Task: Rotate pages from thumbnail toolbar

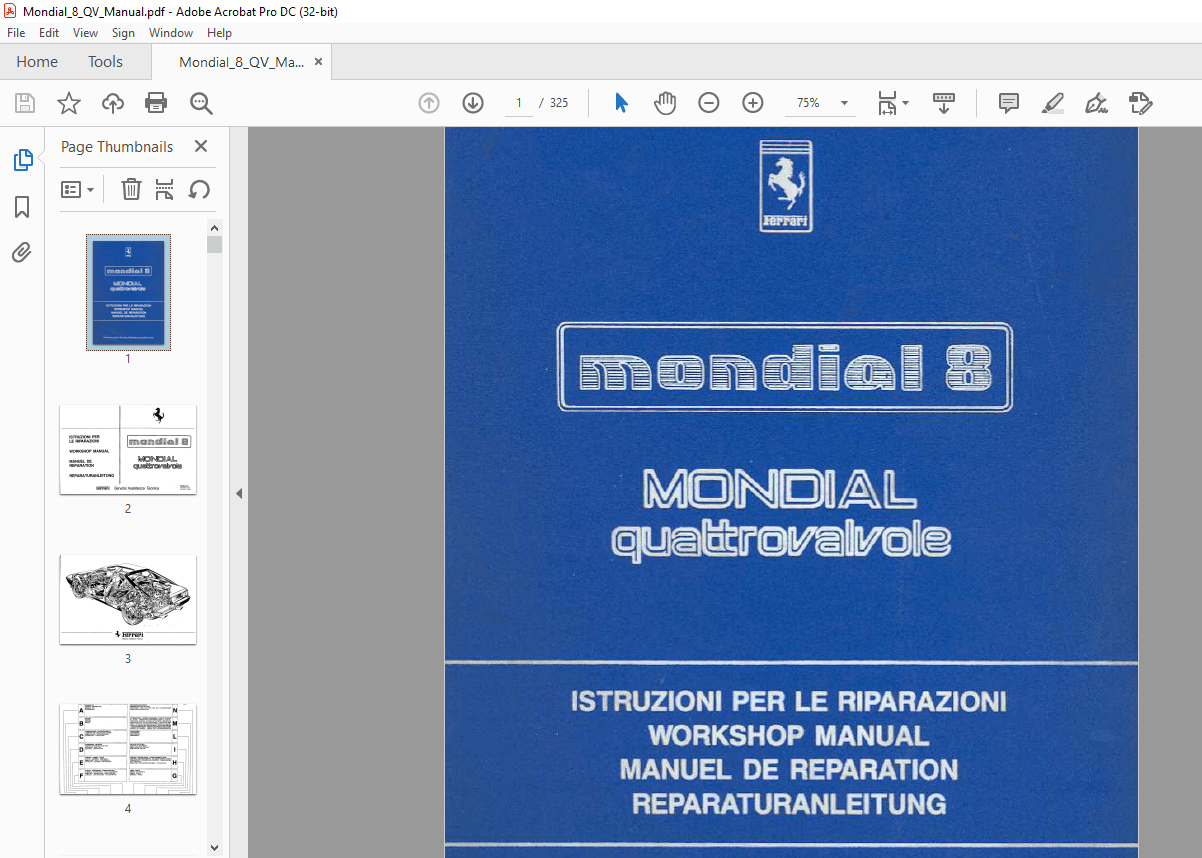Action: pos(199,189)
